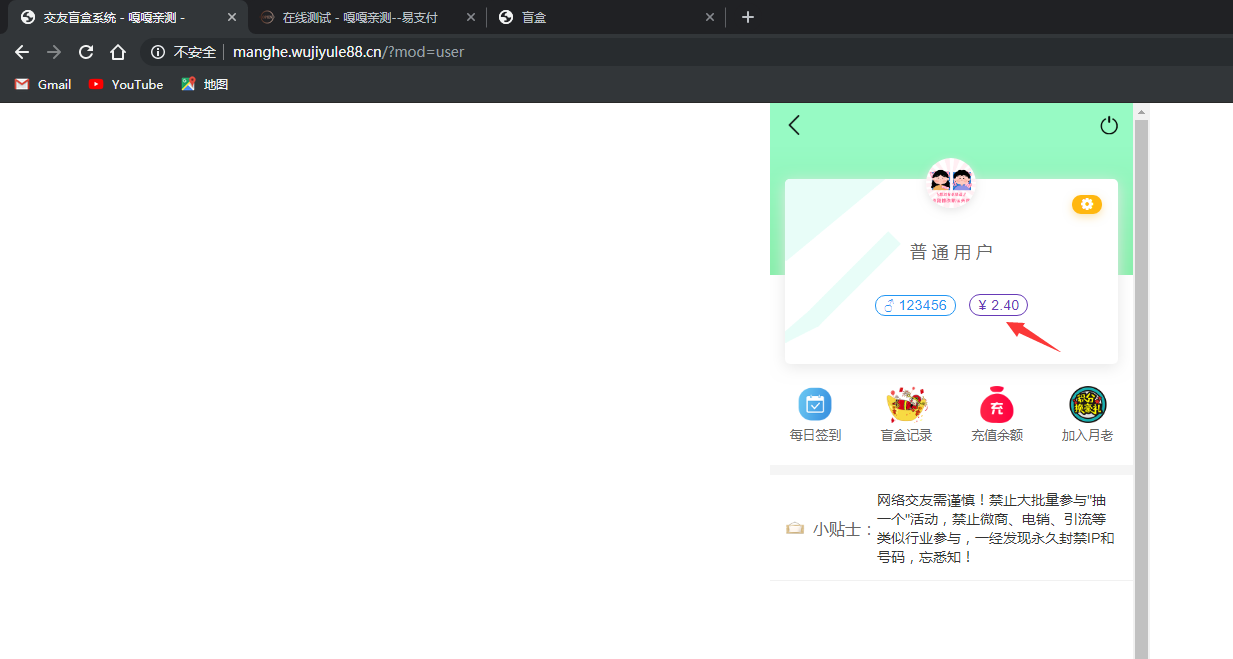Switch to the 在线测试 易支付 tab
The image size is (1233, 659).
(x=360, y=17)
